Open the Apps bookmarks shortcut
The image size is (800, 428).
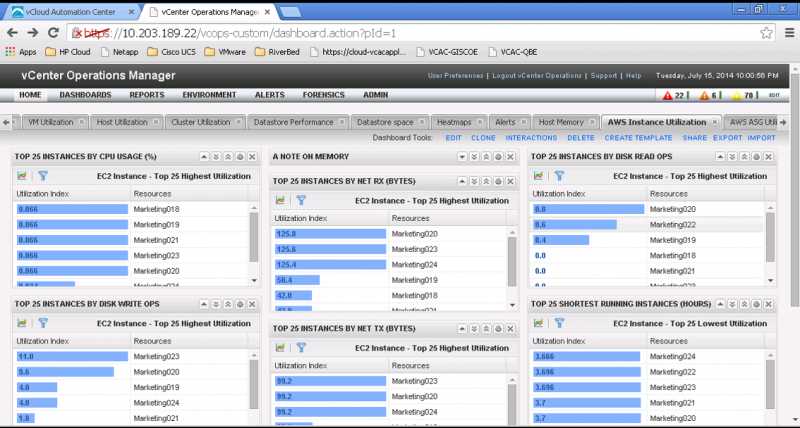pyautogui.click(x=21, y=52)
